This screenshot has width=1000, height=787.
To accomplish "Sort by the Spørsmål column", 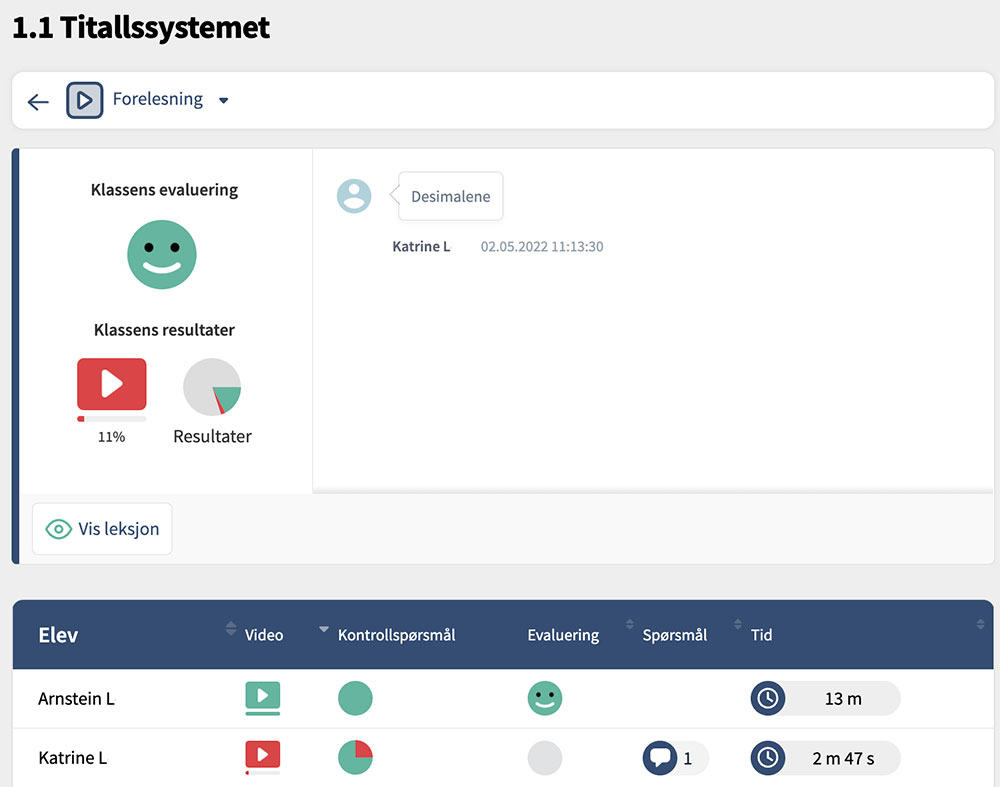I will point(674,635).
